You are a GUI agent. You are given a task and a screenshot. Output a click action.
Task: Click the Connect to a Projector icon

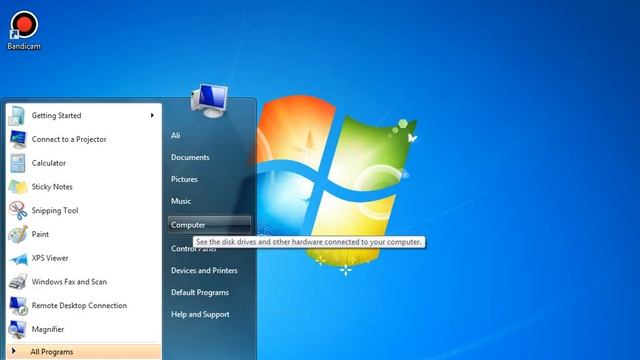click(18, 139)
